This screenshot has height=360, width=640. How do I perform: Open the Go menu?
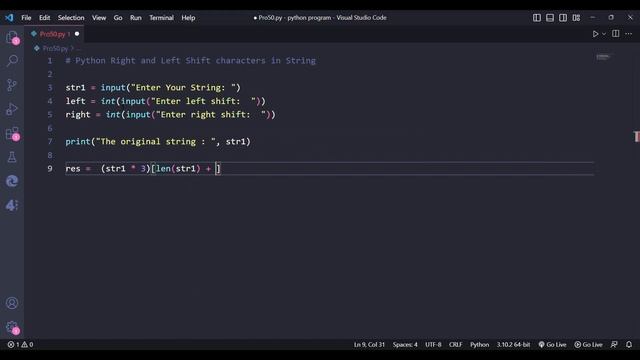tap(118, 18)
